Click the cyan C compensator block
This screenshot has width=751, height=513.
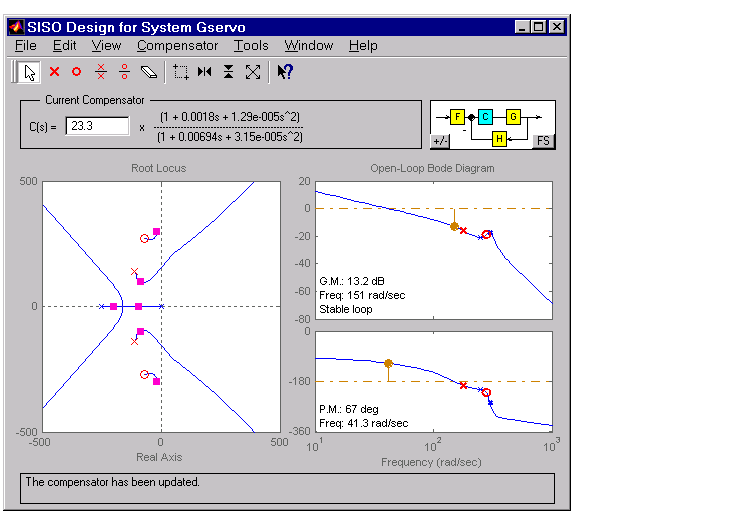pyautogui.click(x=485, y=117)
